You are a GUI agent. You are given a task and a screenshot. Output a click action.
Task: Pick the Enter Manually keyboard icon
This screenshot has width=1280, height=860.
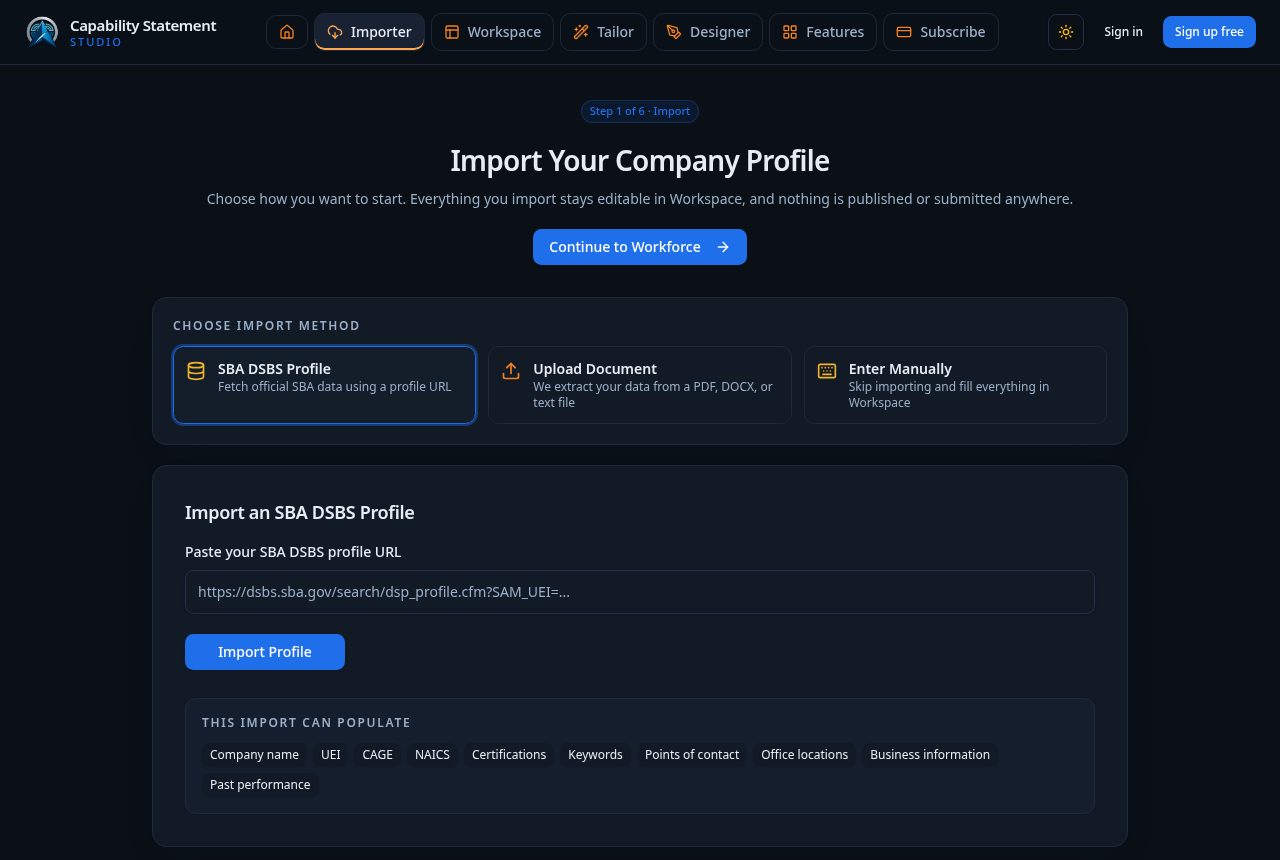pos(827,371)
